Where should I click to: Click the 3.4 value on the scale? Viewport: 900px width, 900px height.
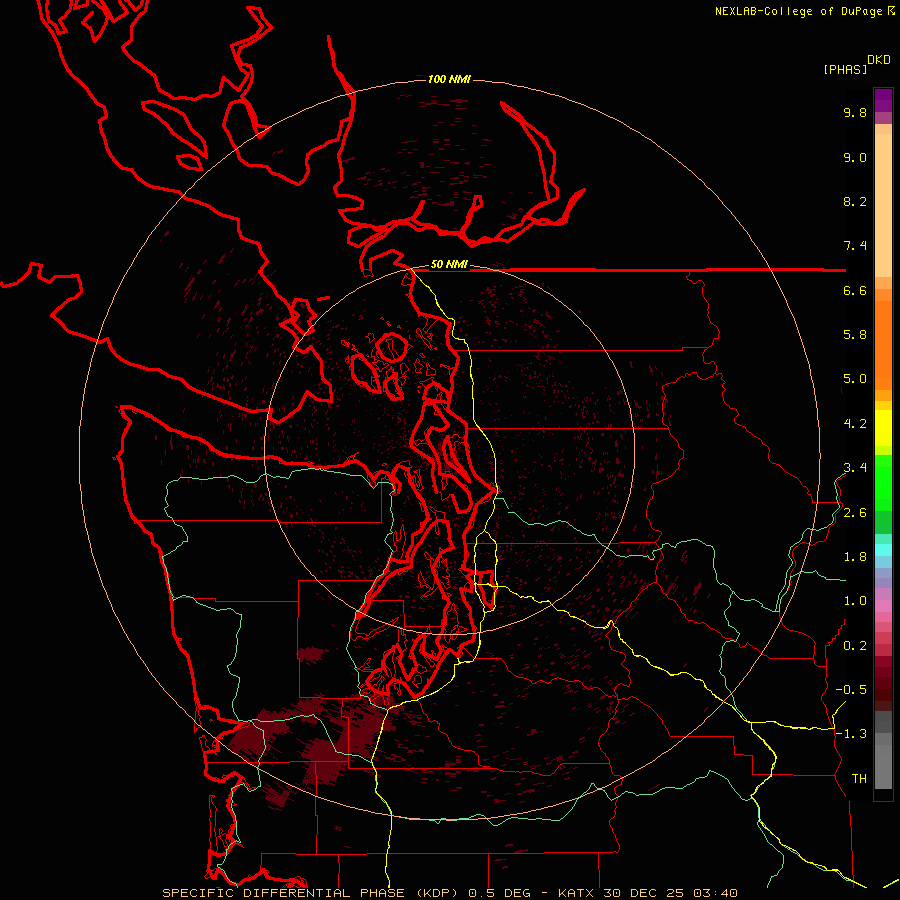[855, 468]
